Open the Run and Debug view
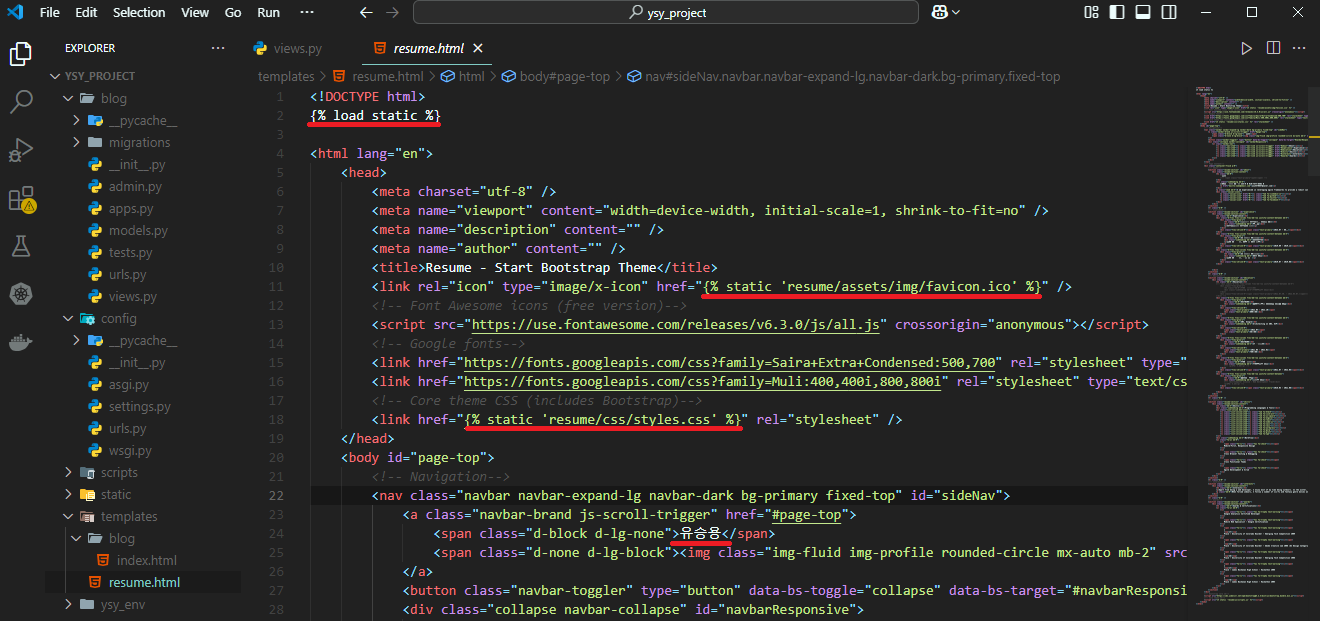 coord(21,150)
